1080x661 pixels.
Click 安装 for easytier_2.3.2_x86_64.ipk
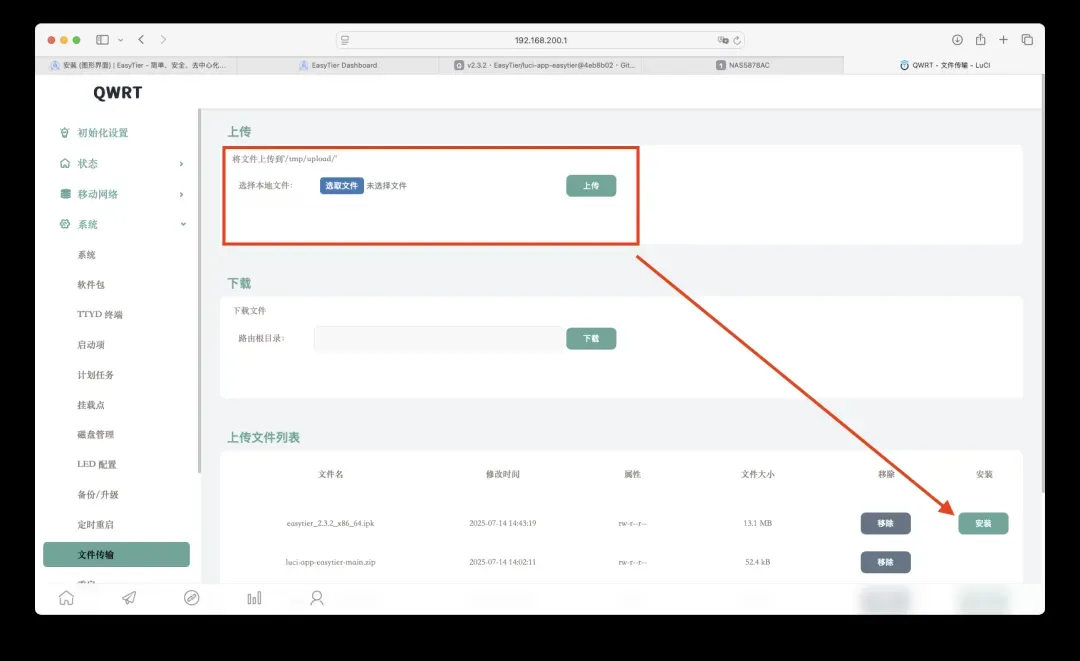pyautogui.click(x=983, y=523)
